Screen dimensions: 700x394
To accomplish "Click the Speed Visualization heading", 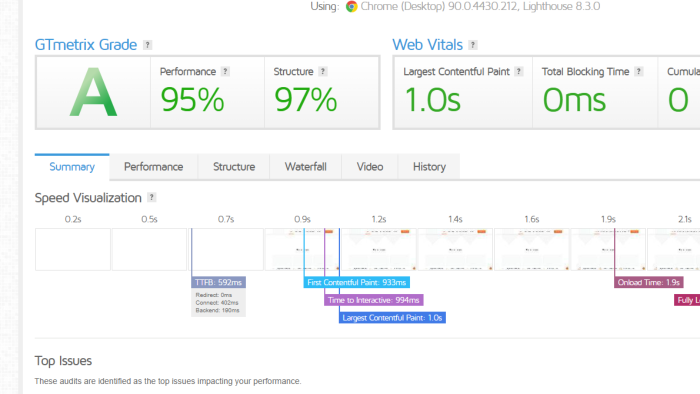I will coord(88,198).
